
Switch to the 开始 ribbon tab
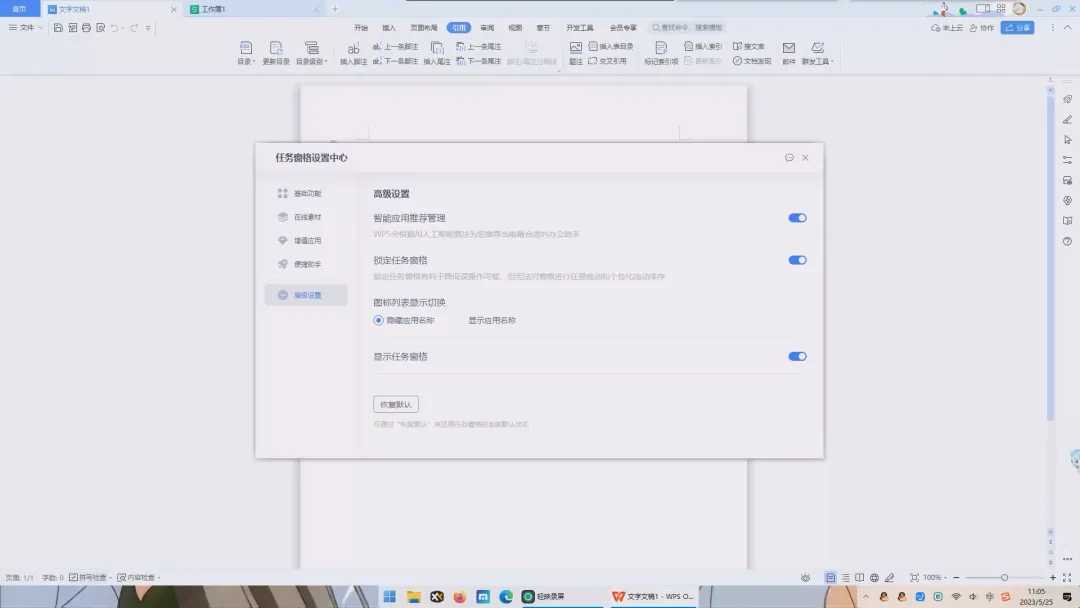(361, 28)
